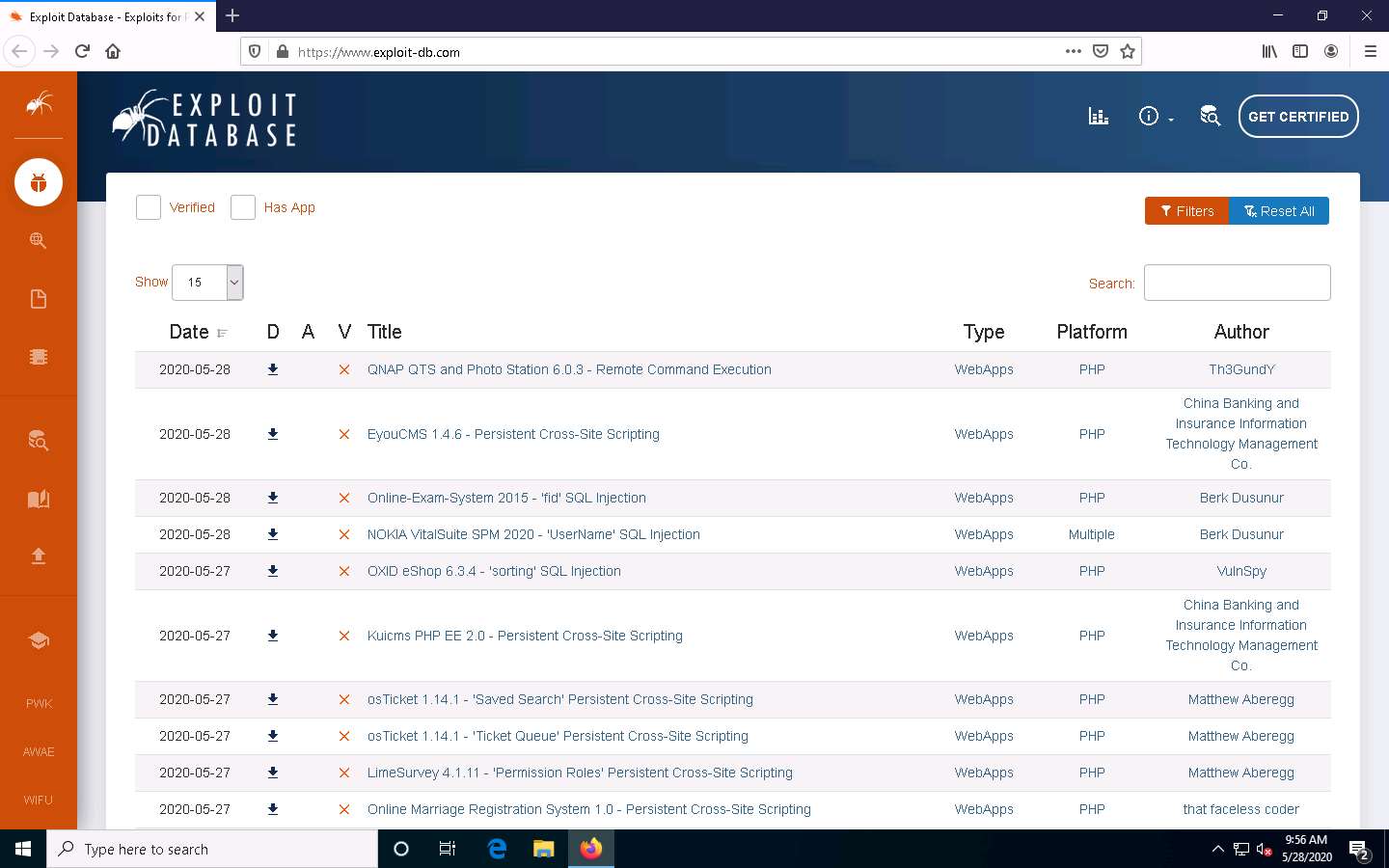Expand the info icon dropdown in header
1389x868 pixels.
coord(1156,117)
